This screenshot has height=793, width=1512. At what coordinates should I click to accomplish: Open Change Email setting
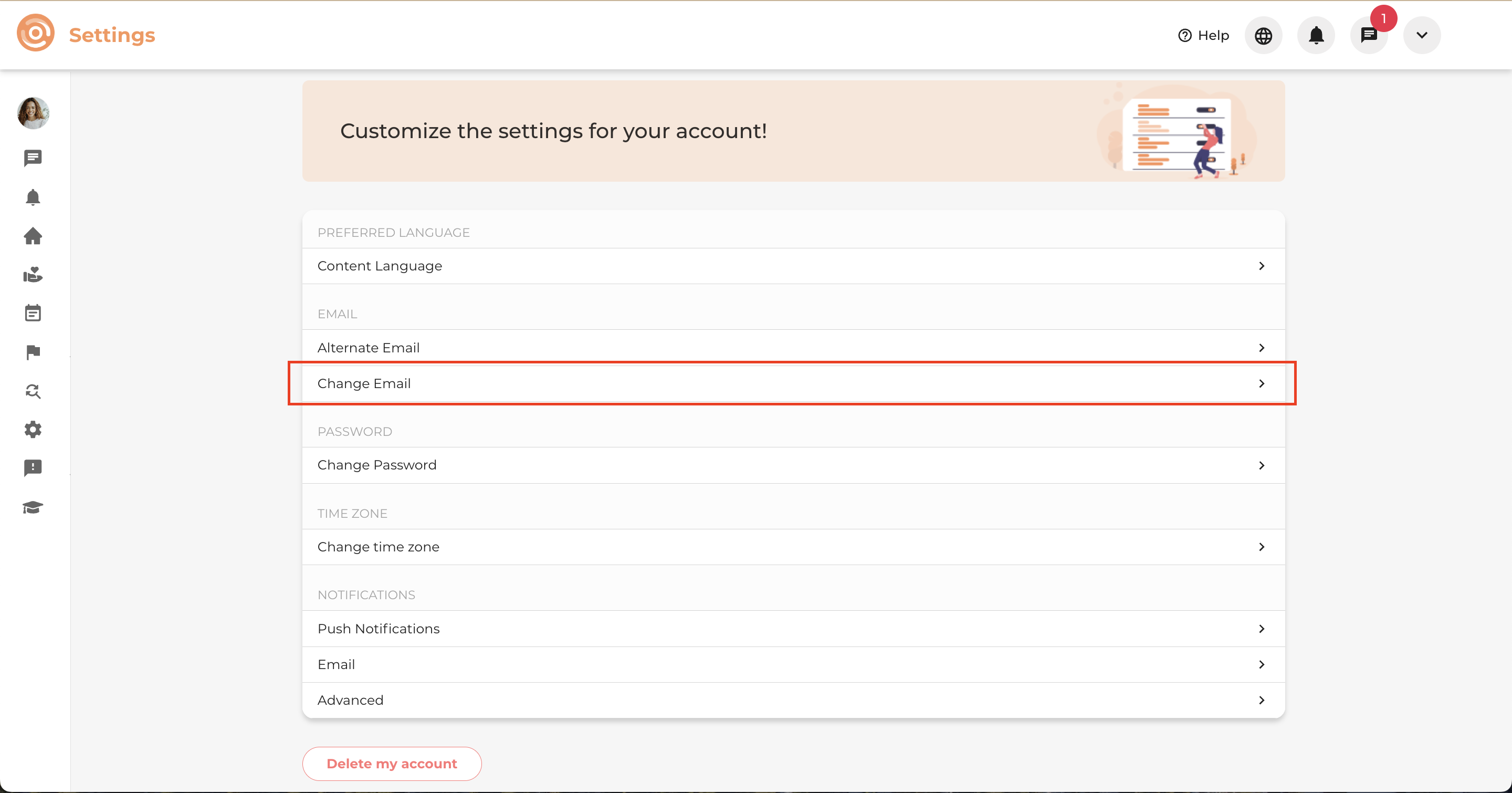click(793, 384)
